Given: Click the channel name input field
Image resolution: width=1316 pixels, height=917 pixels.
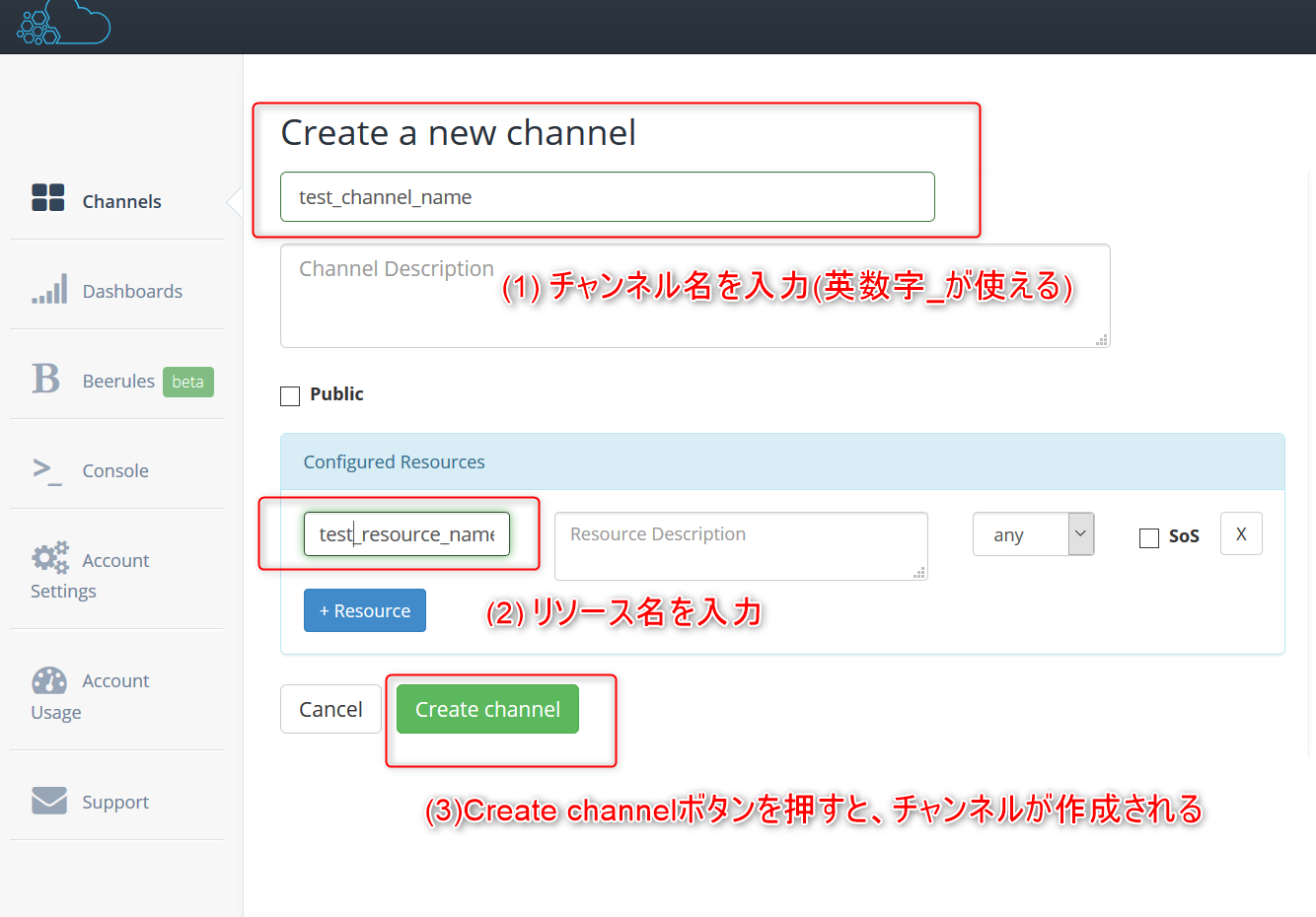Looking at the screenshot, I should 607,197.
